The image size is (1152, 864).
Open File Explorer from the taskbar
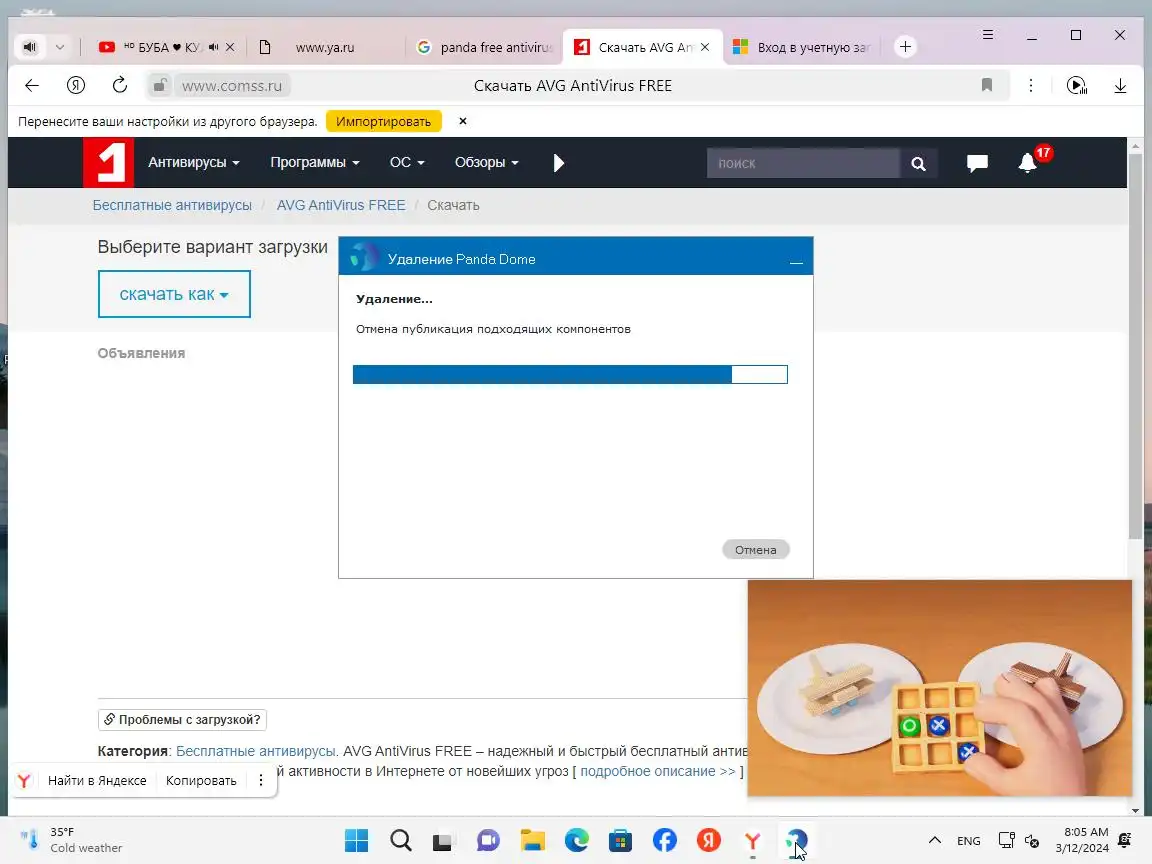pos(533,840)
